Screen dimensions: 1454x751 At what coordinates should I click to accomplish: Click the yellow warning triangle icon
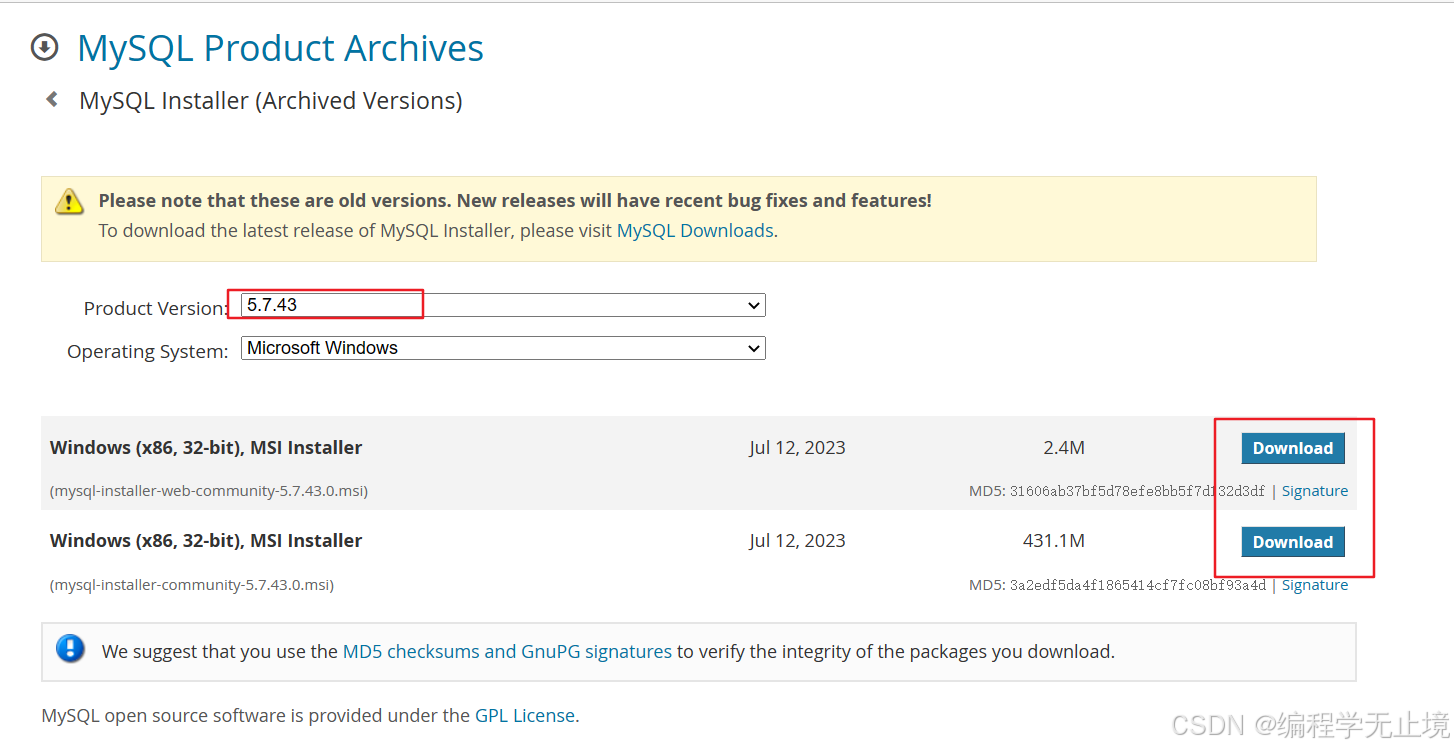point(69,201)
